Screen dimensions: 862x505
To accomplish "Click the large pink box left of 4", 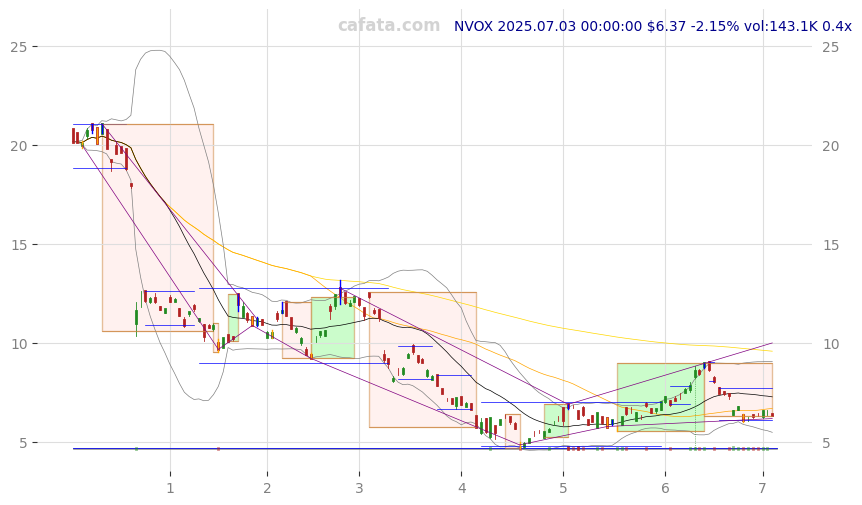I will 423,360.
